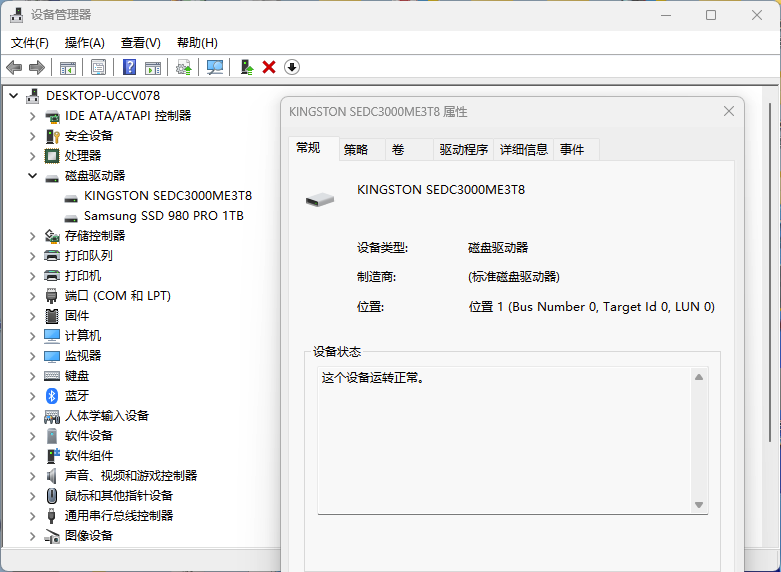Click the imaging devices camera icon
Viewport: 781px width, 572px height.
click(x=52, y=536)
